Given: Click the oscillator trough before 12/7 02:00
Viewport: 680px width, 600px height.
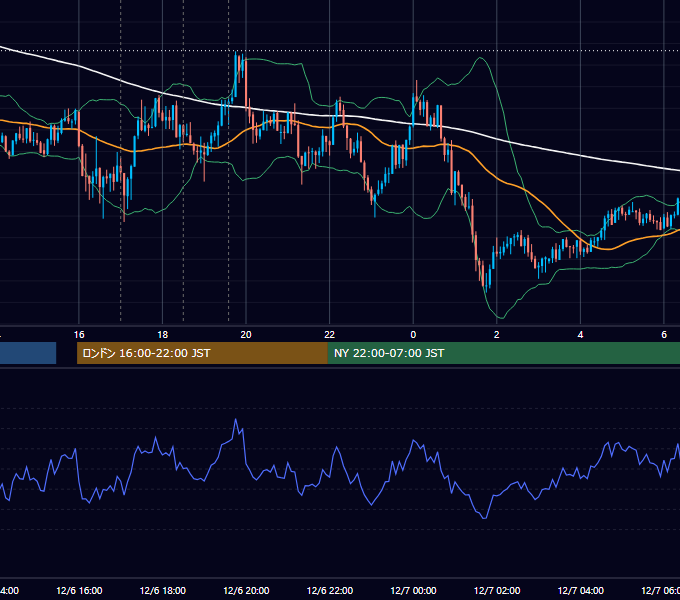Looking at the screenshot, I should click(x=484, y=518).
